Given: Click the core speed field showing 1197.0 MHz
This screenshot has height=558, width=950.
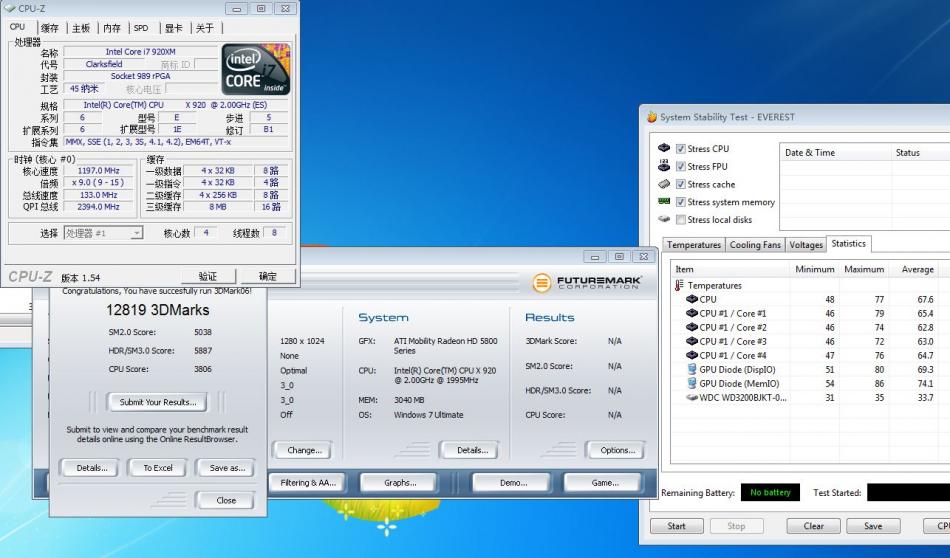Looking at the screenshot, I should coord(99,171).
